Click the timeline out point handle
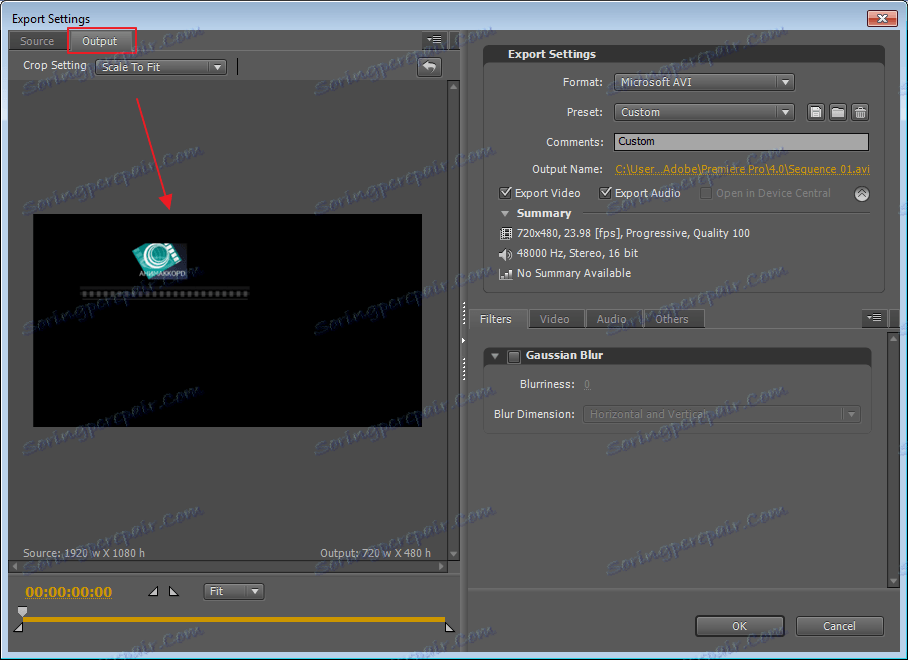This screenshot has width=908, height=660. (449, 627)
